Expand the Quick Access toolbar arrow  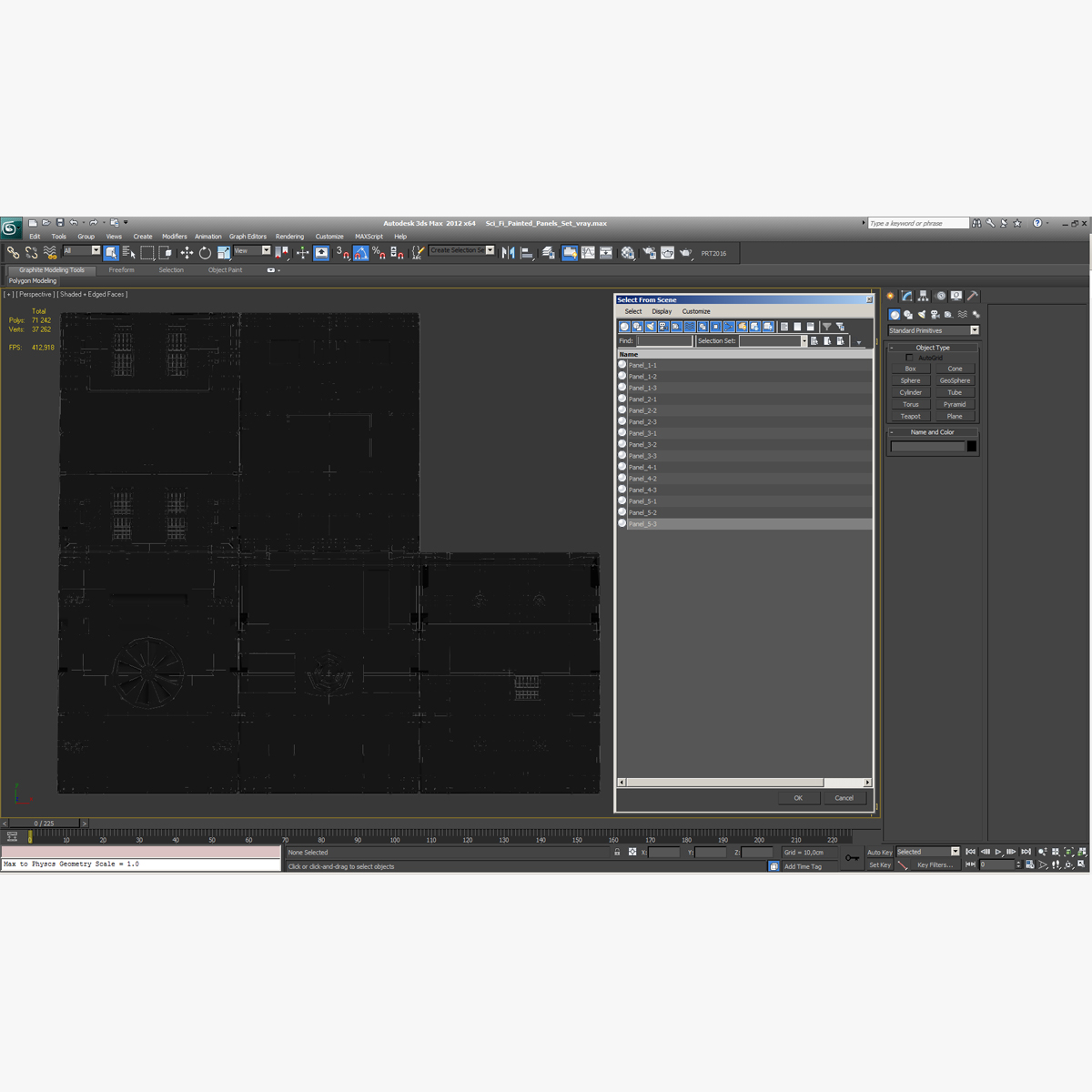126,222
